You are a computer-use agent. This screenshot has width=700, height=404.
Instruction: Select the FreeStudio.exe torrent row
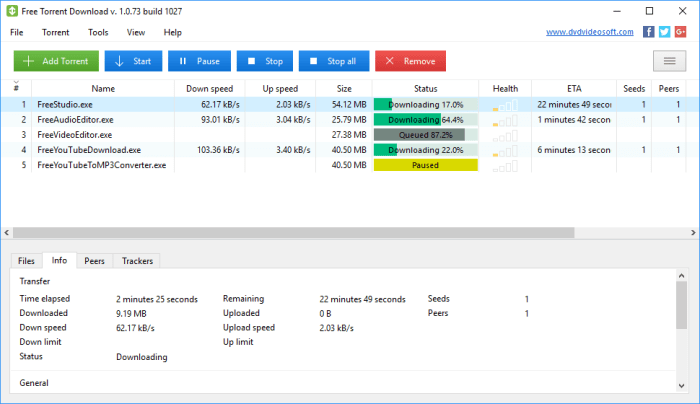pos(350,104)
